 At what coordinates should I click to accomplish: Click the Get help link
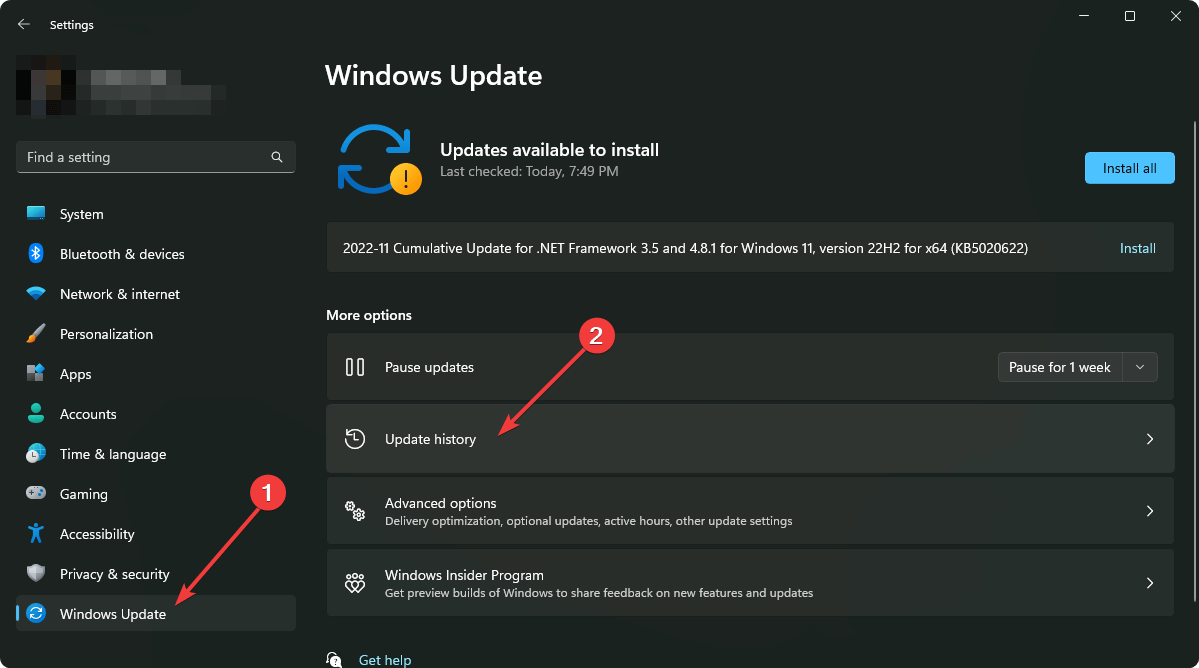tap(385, 659)
